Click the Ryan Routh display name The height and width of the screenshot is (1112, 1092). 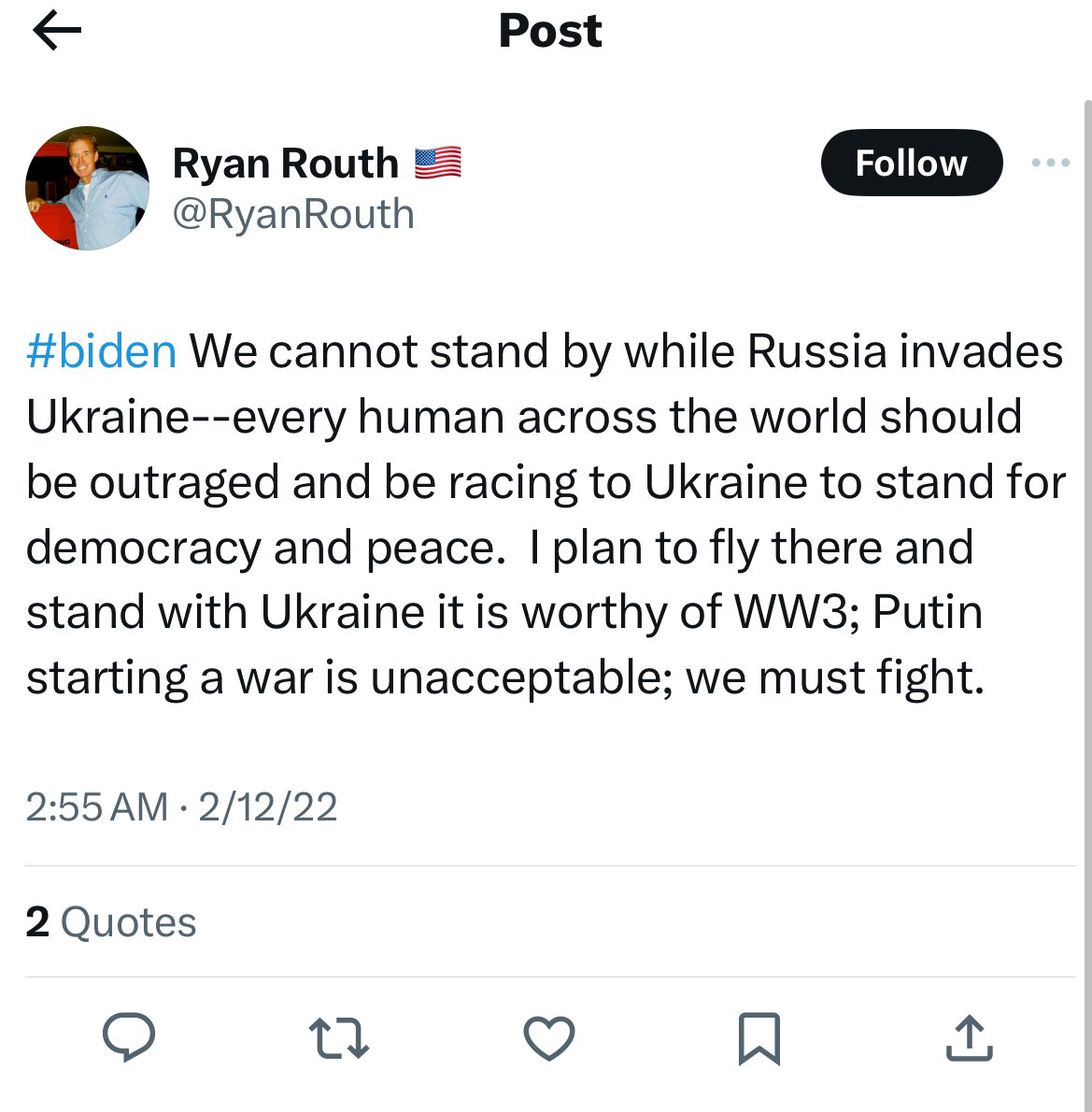[x=285, y=164]
